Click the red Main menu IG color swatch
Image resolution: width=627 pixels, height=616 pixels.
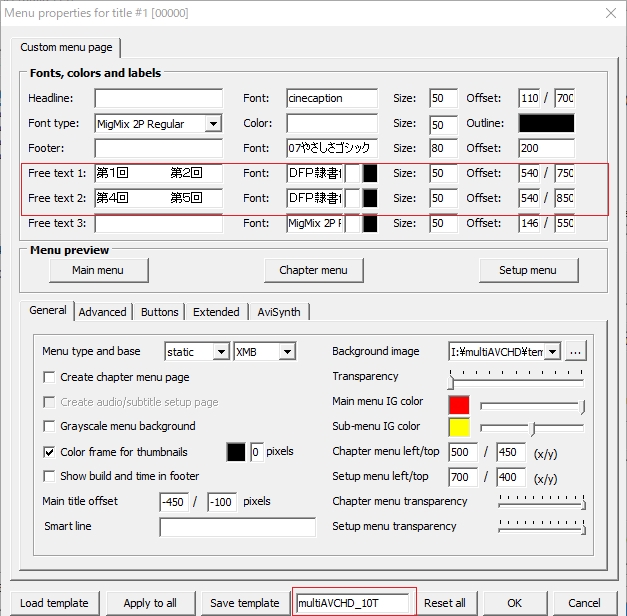459,405
